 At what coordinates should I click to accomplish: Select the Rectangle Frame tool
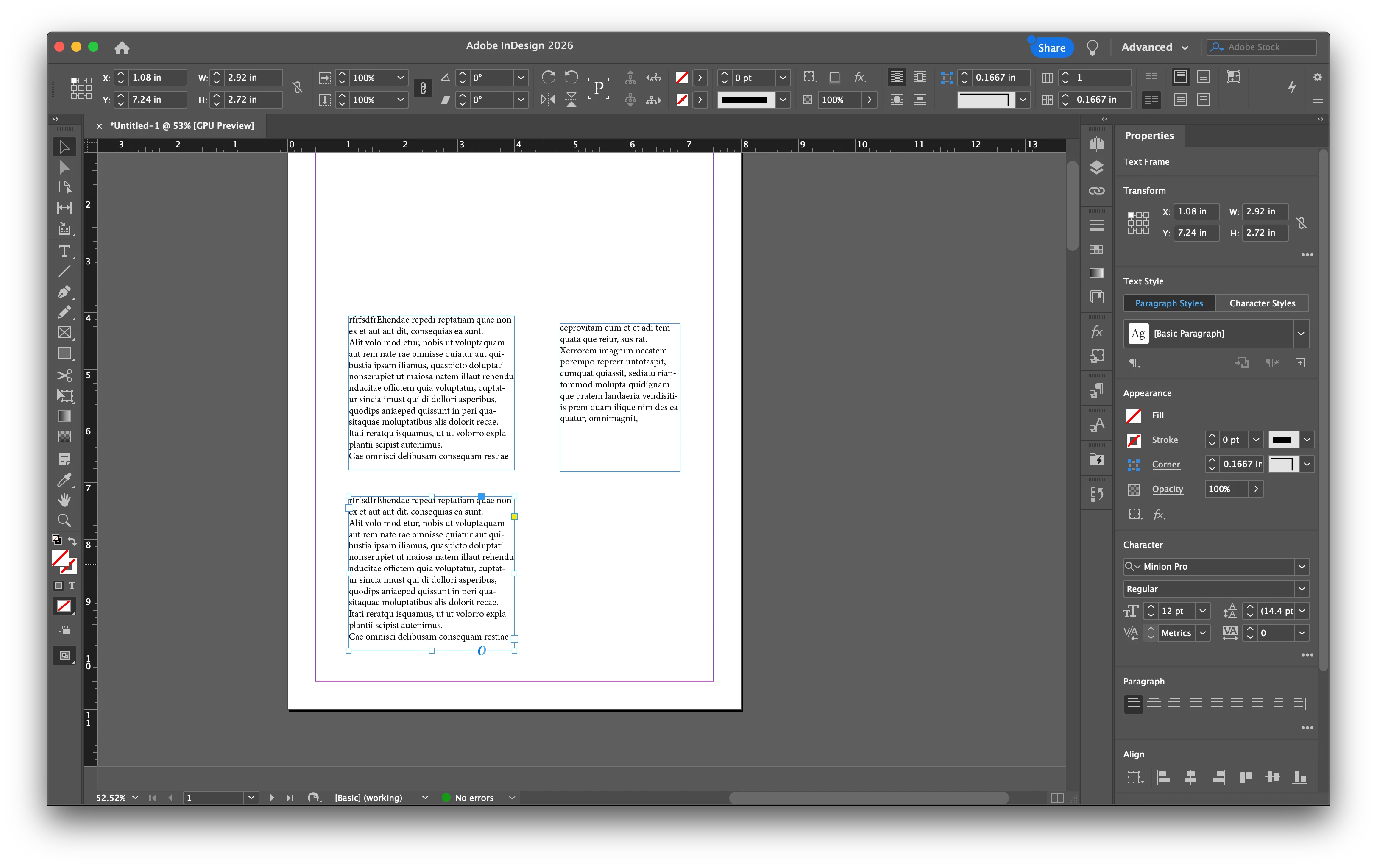coord(64,333)
